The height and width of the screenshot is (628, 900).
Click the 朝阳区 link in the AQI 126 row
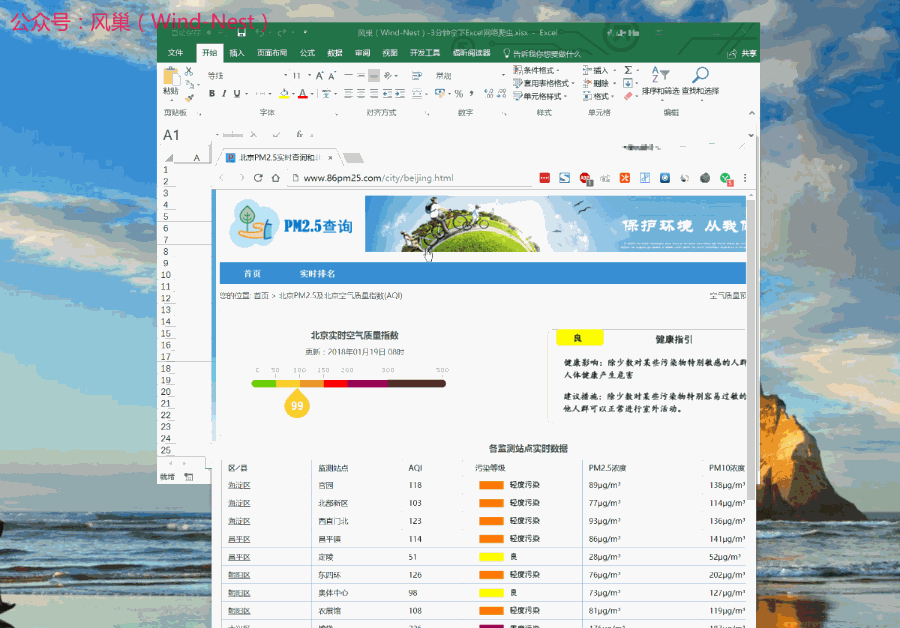coord(239,575)
